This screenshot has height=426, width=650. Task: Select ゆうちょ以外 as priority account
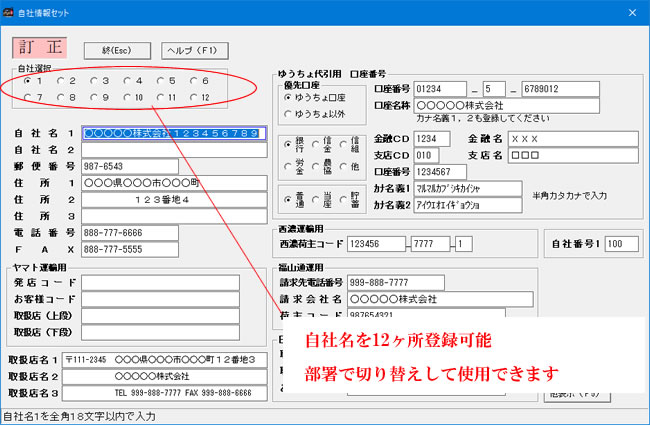pos(288,115)
